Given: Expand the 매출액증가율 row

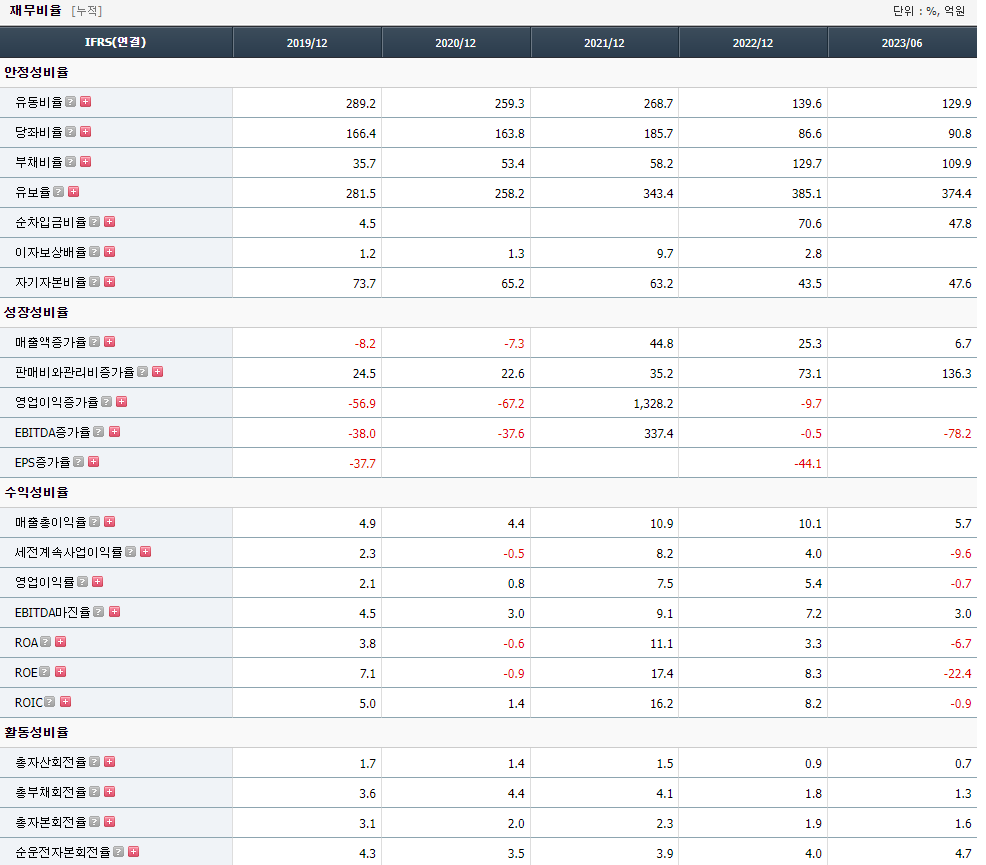Looking at the screenshot, I should (x=109, y=342).
